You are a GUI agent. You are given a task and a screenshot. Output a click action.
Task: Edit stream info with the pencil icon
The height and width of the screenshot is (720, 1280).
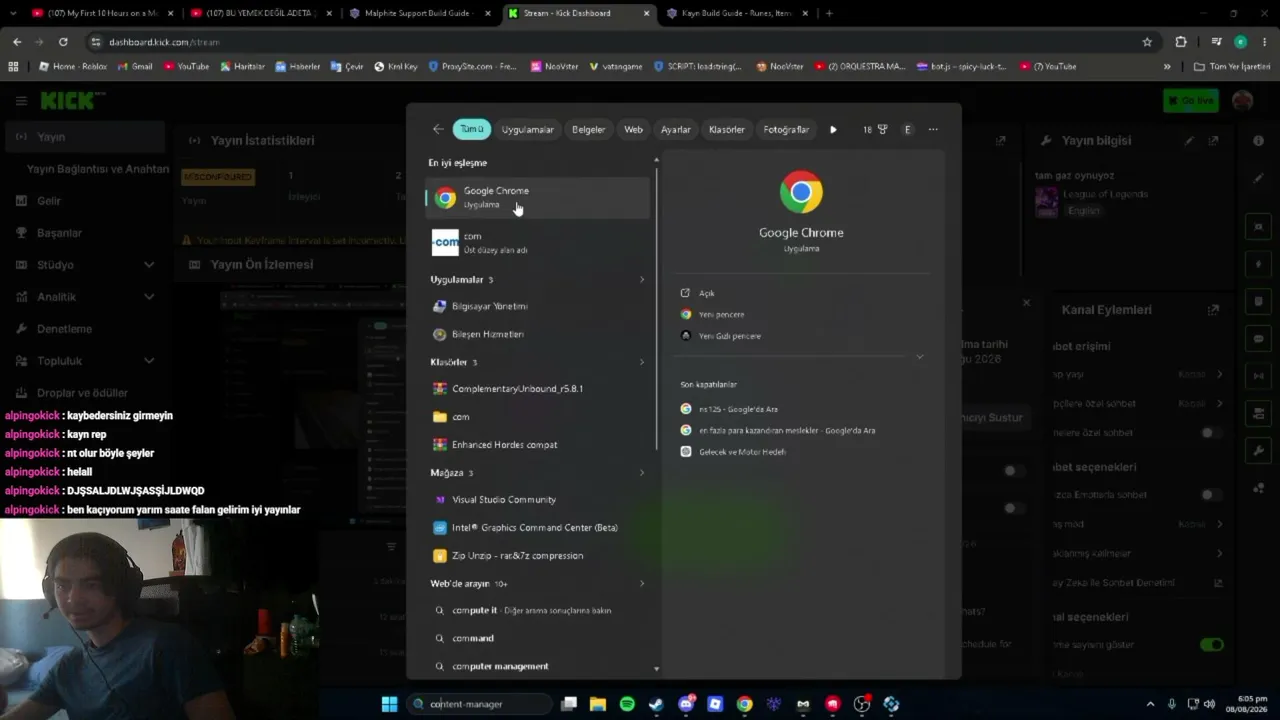(1189, 141)
